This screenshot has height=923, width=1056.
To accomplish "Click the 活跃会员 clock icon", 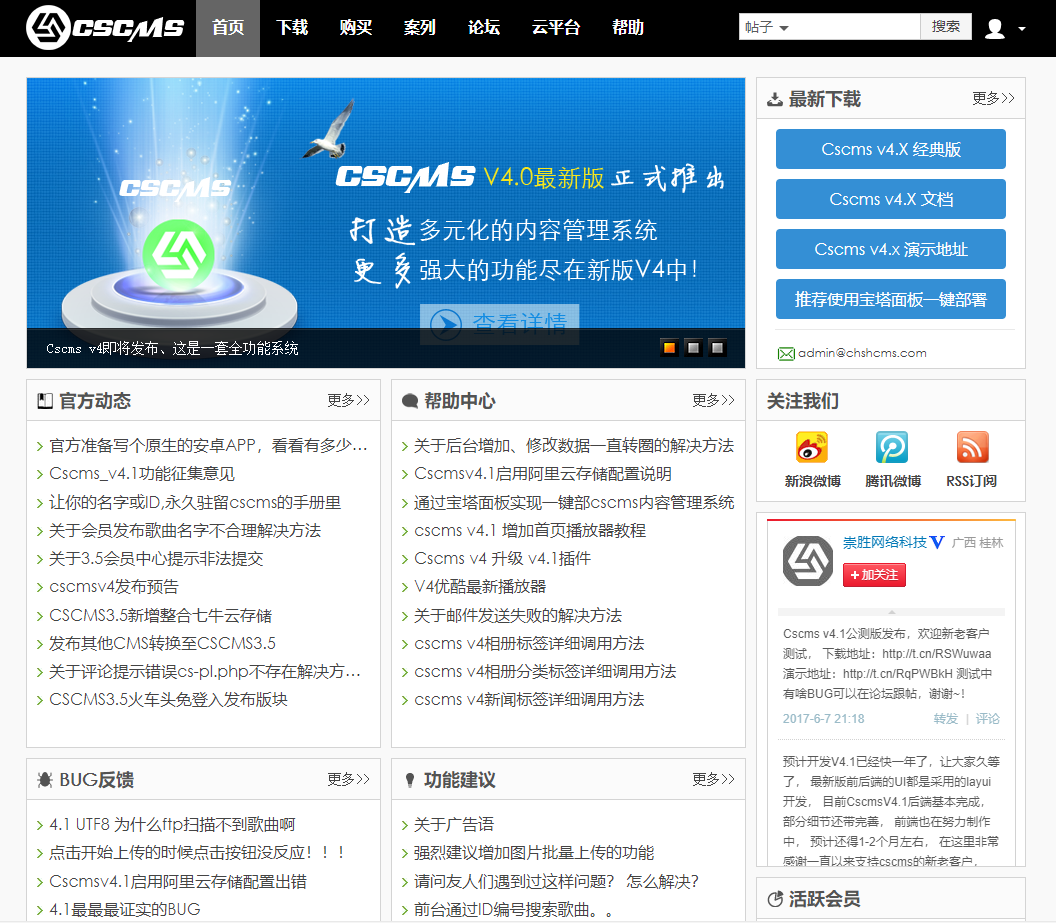I will (x=775, y=899).
